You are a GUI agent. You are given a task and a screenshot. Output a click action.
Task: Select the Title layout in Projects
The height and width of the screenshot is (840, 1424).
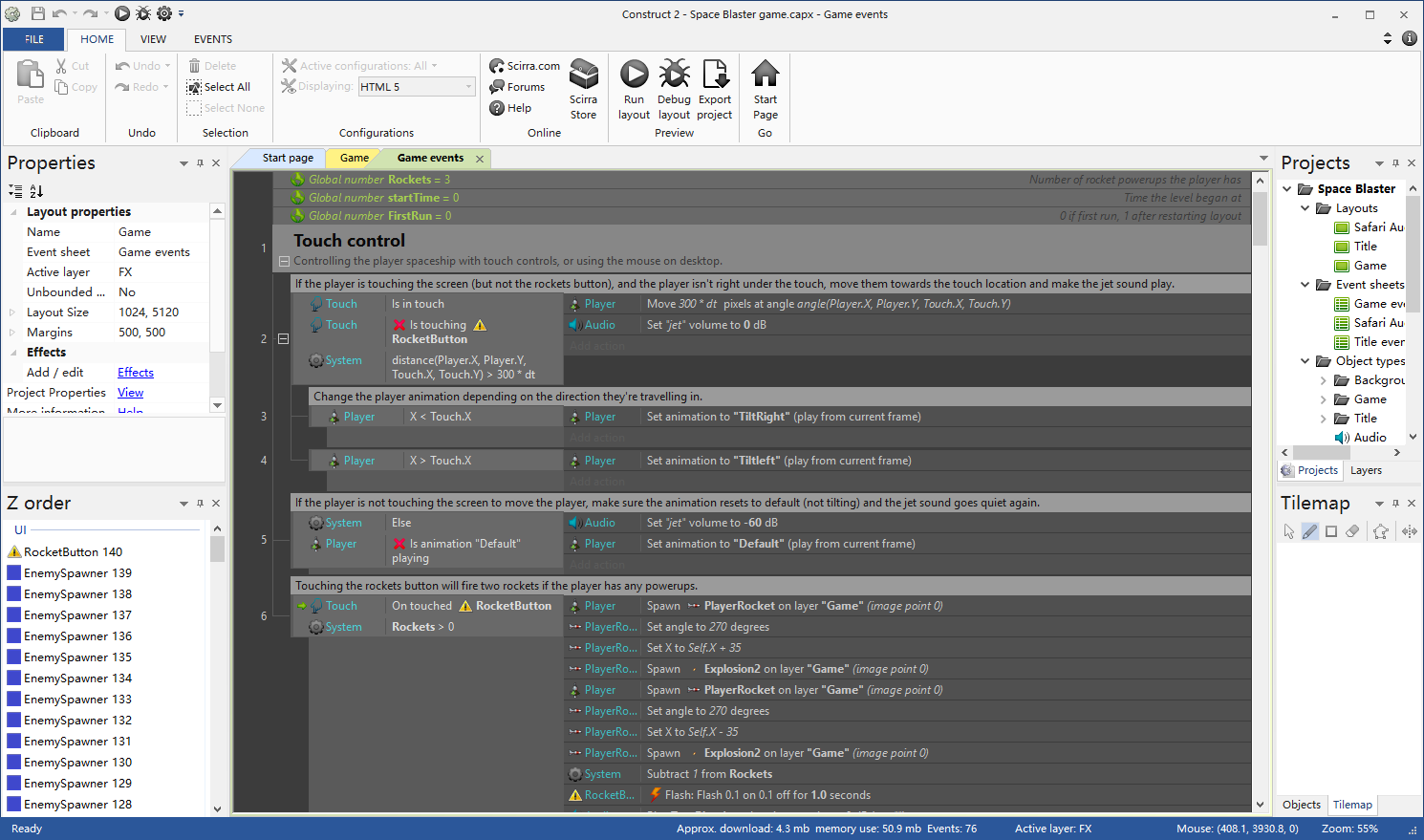pyautogui.click(x=1366, y=247)
